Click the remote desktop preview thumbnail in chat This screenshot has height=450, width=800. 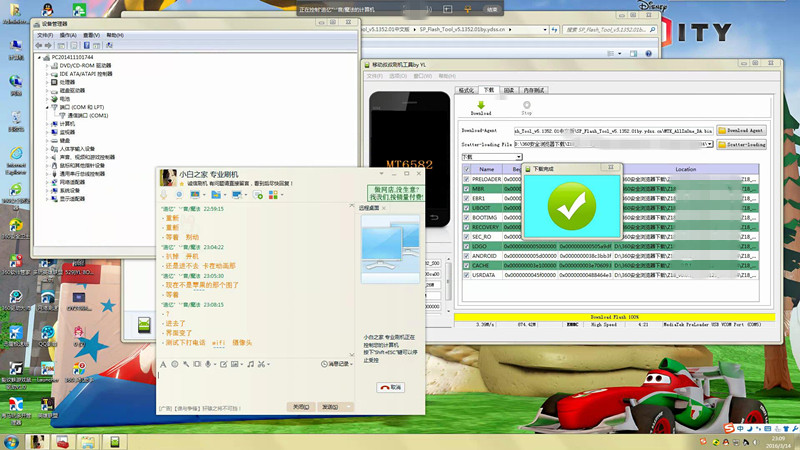(x=390, y=249)
